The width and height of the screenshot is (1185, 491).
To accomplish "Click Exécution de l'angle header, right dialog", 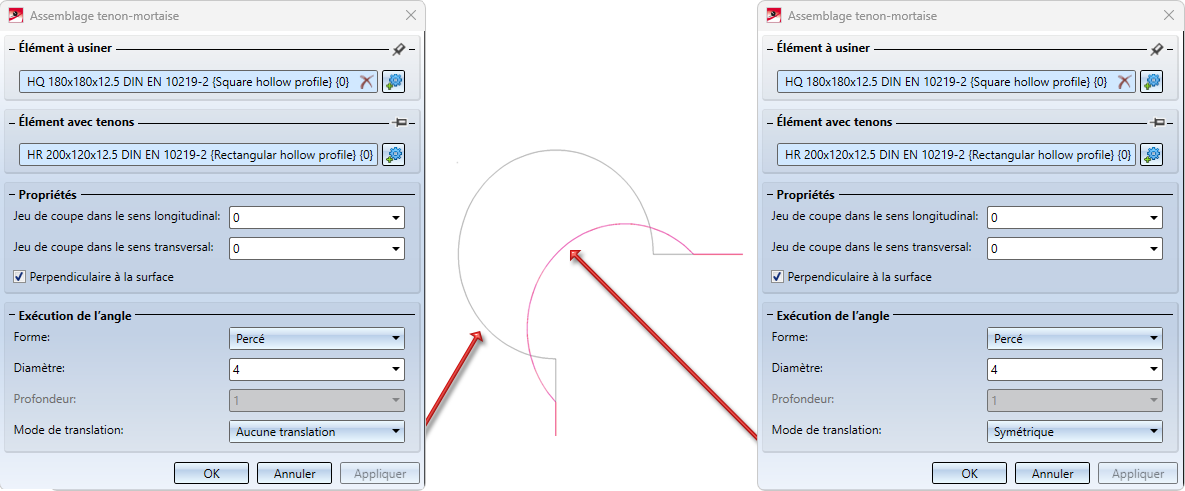I will [831, 314].
